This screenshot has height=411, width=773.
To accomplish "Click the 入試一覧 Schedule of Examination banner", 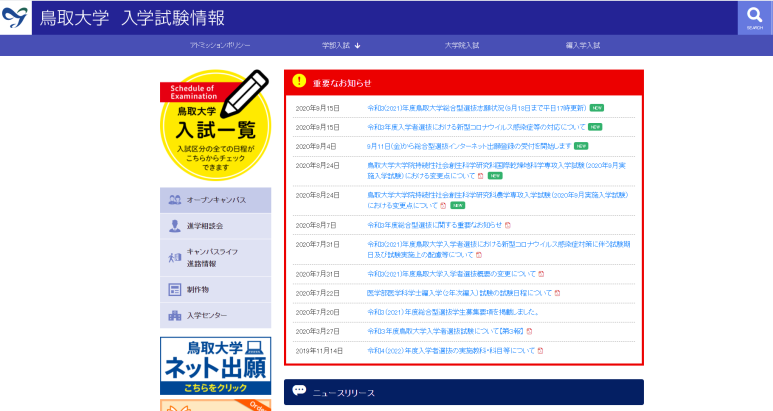I will (215, 125).
